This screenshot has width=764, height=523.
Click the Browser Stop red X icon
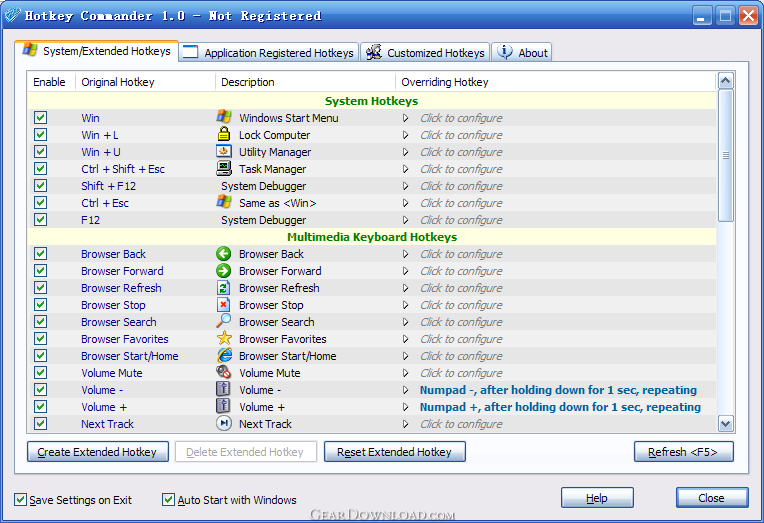[x=224, y=305]
